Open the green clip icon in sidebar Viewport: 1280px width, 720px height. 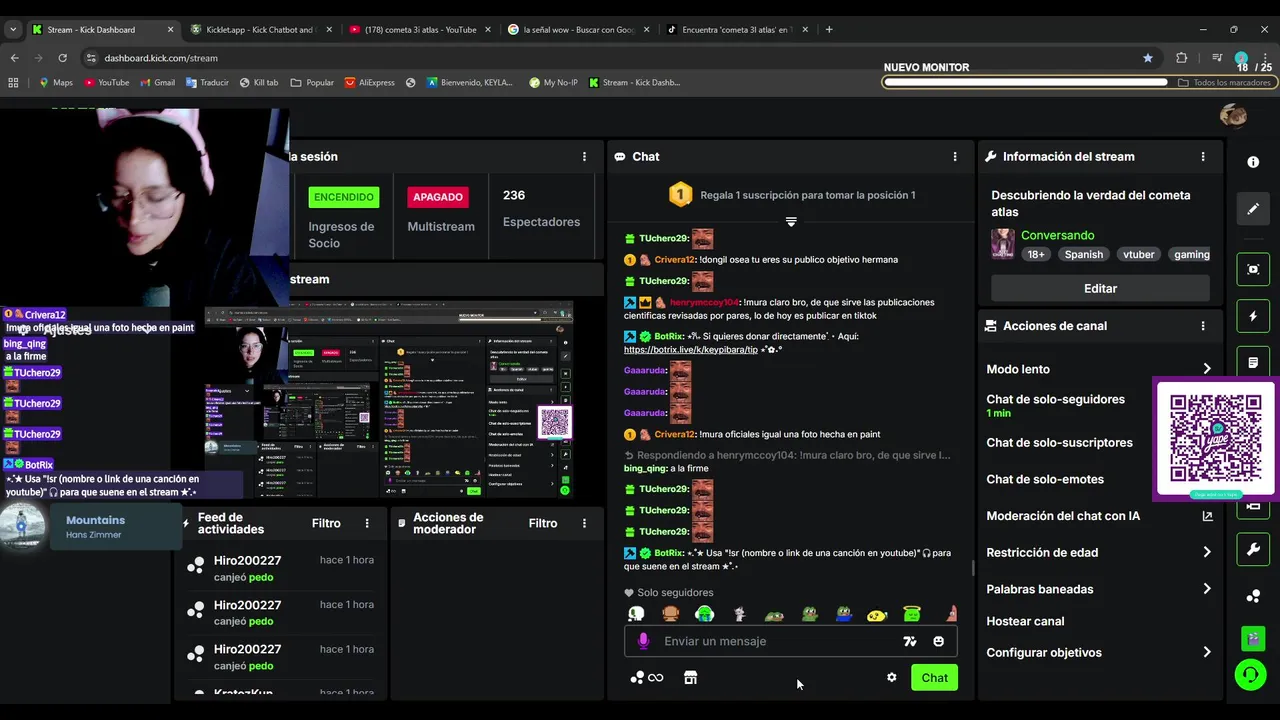1253,637
